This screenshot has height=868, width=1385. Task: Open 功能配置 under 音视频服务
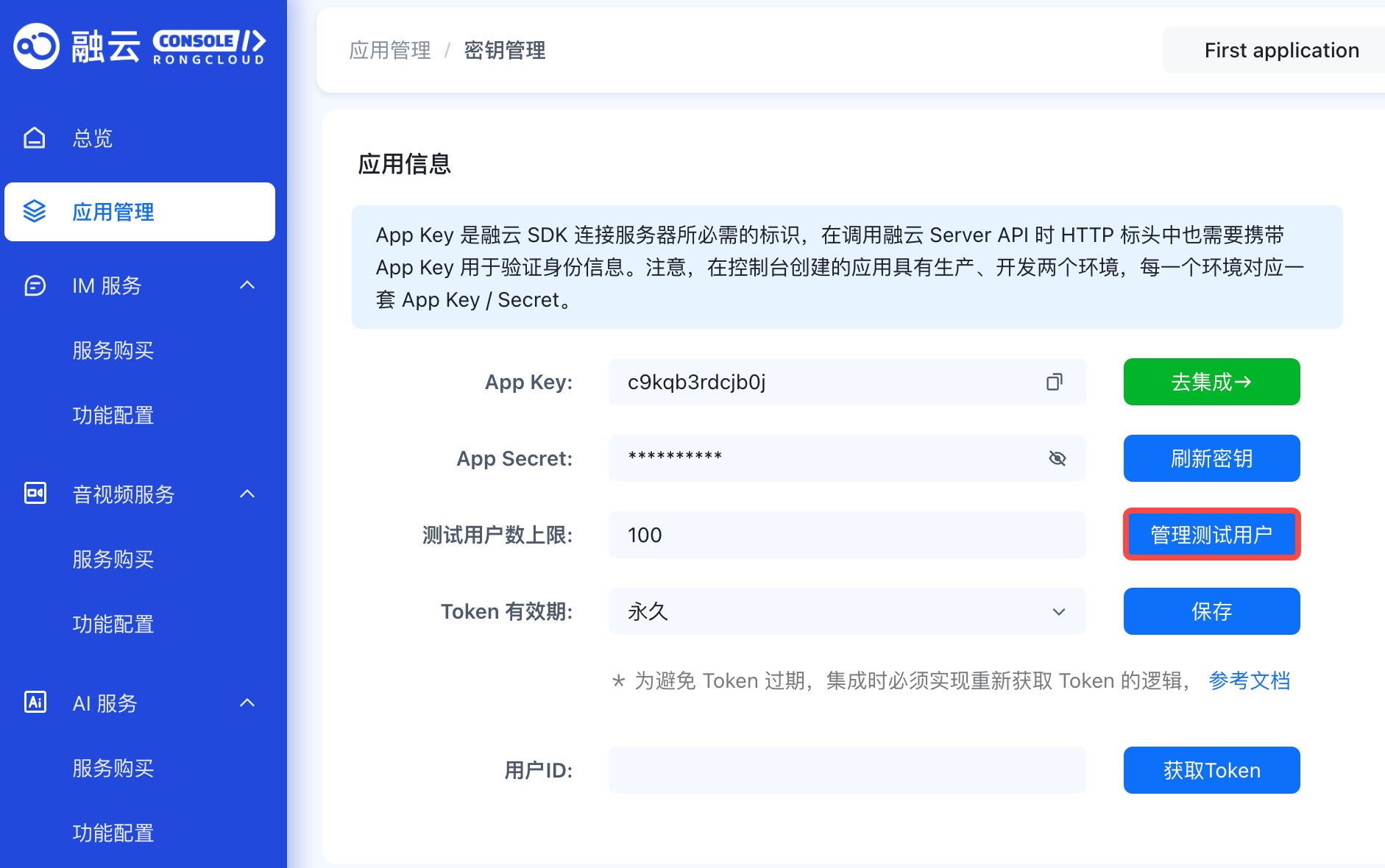click(113, 624)
